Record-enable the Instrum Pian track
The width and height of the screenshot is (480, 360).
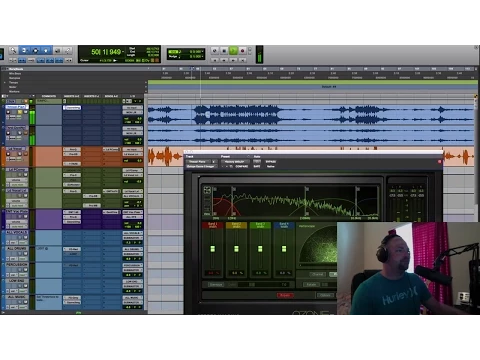tap(8, 112)
